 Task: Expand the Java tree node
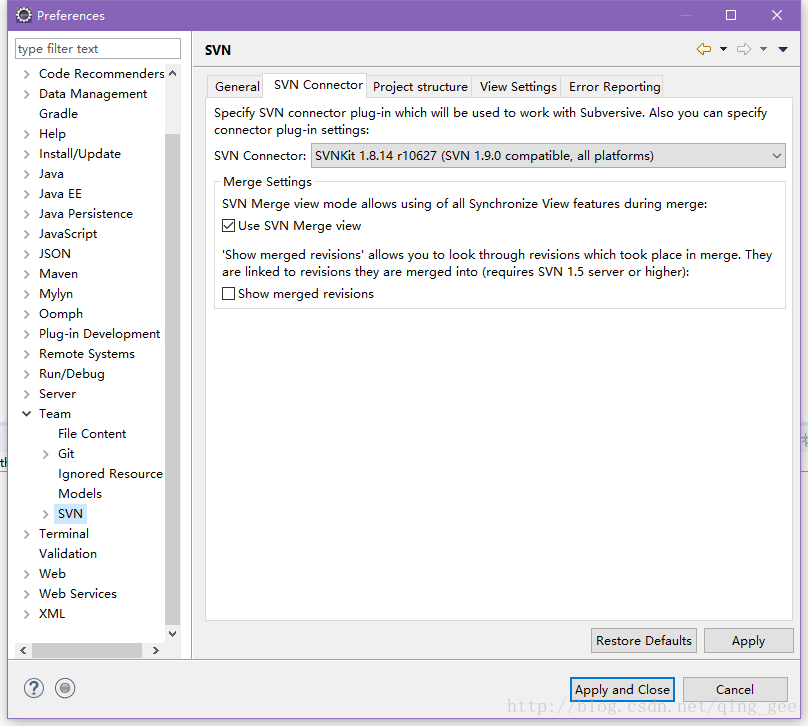pyautogui.click(x=26, y=174)
